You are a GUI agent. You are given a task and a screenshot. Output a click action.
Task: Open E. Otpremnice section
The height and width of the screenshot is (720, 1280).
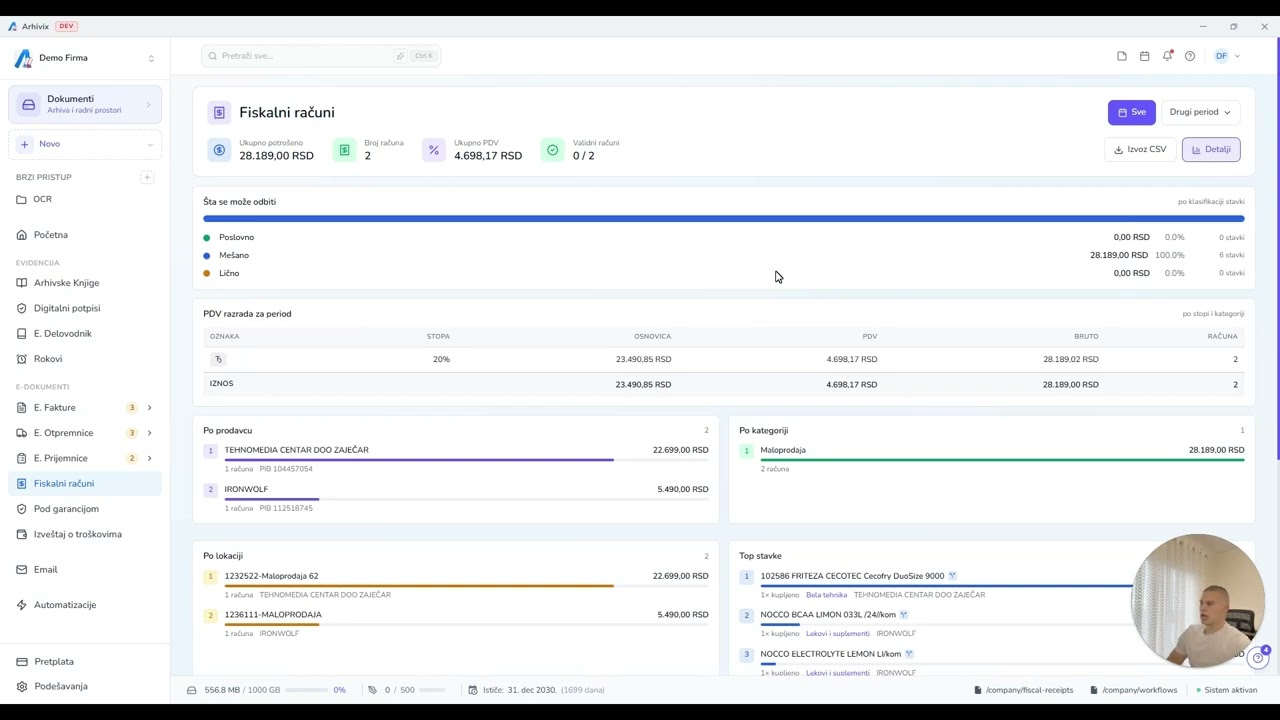coord(63,433)
